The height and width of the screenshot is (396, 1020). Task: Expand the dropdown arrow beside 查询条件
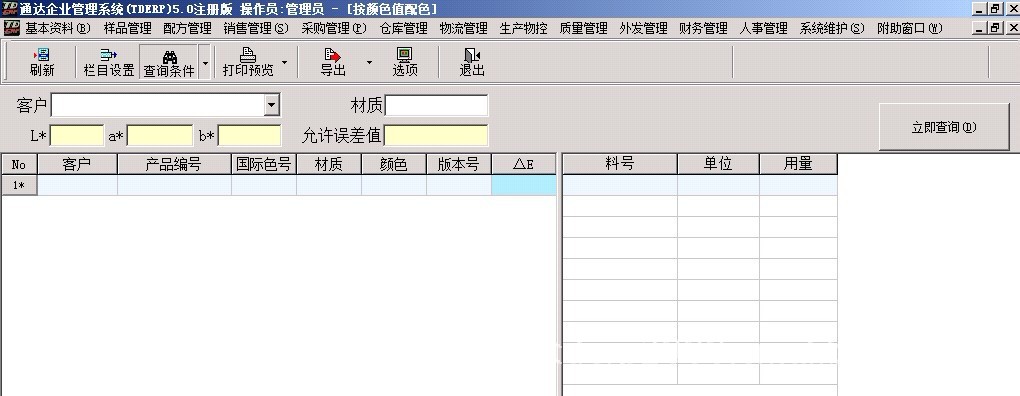pyautogui.click(x=205, y=62)
